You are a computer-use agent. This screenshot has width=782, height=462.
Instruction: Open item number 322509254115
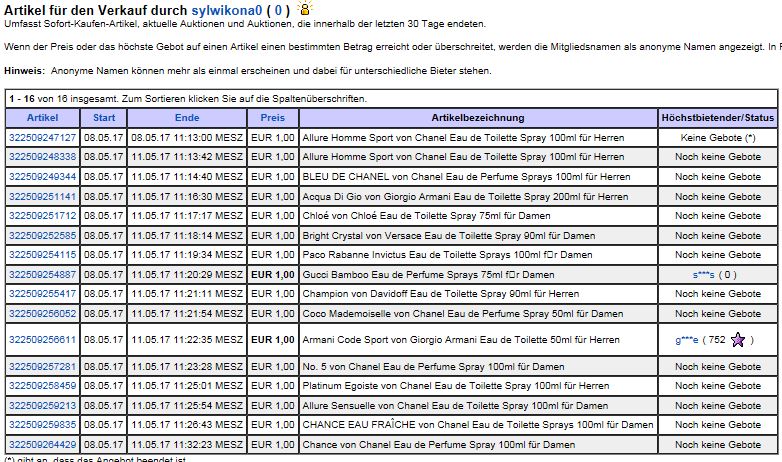(x=42, y=254)
